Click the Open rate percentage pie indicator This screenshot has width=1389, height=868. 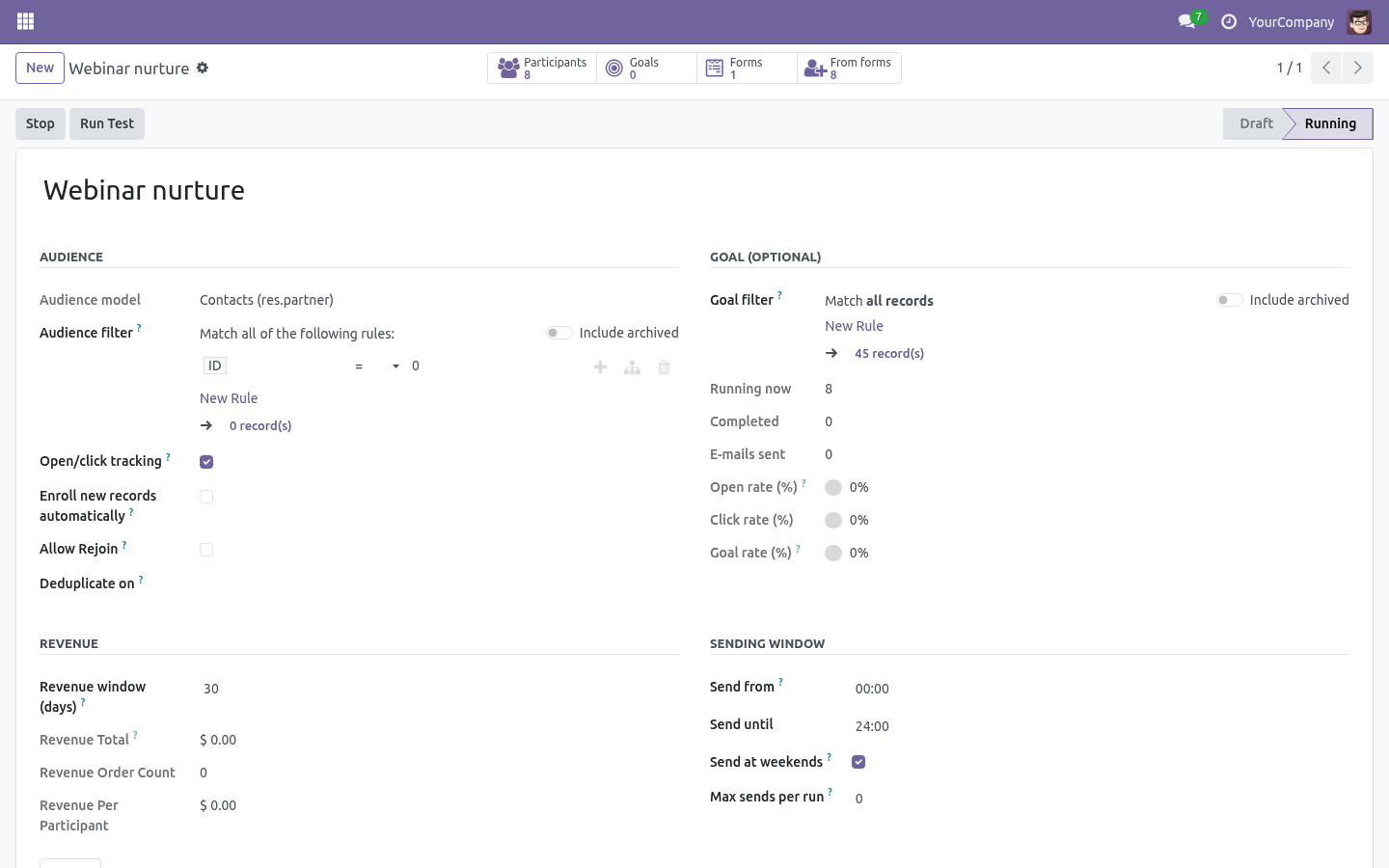(x=833, y=487)
